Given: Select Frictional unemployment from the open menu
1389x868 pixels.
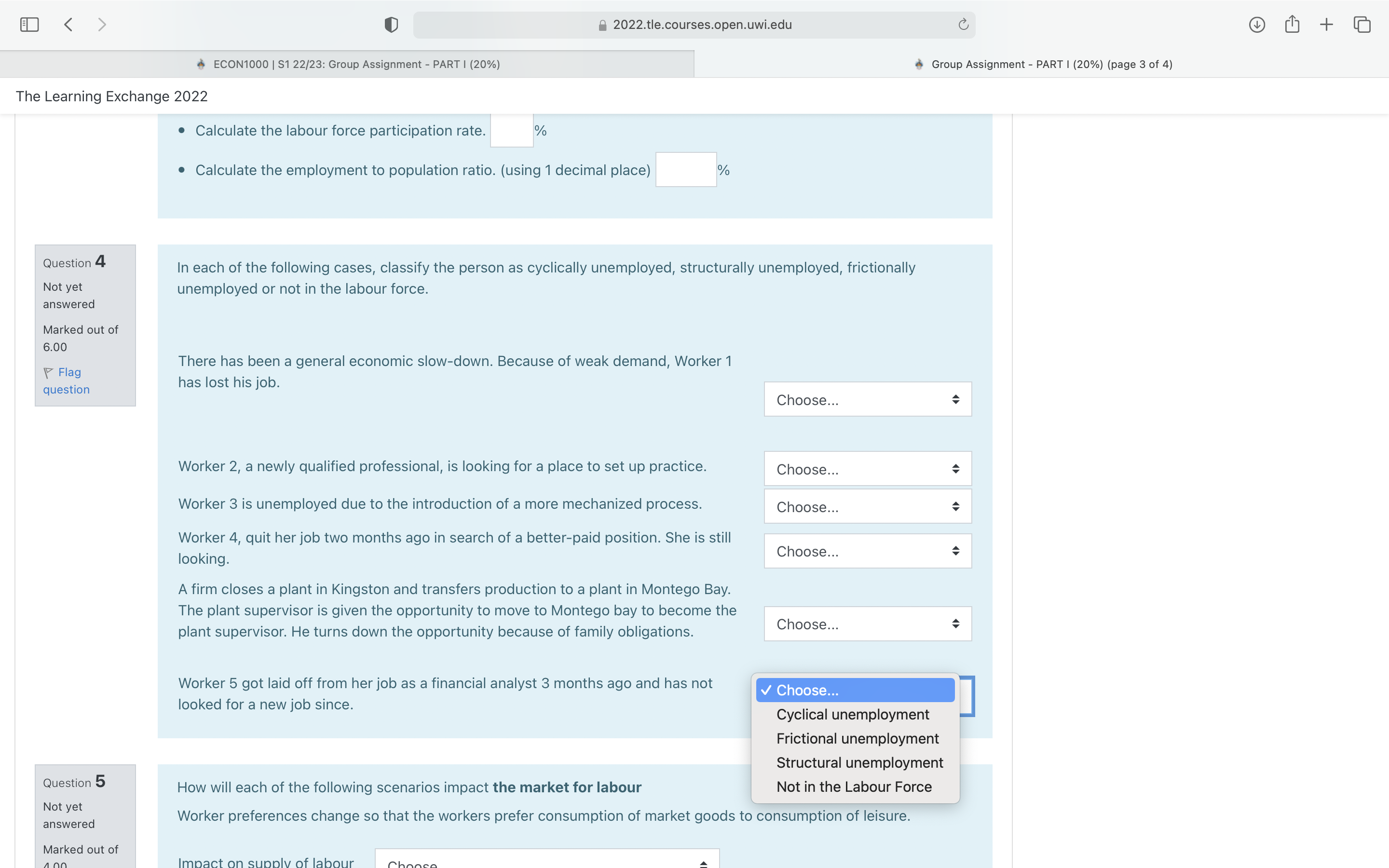Looking at the screenshot, I should 857,738.
